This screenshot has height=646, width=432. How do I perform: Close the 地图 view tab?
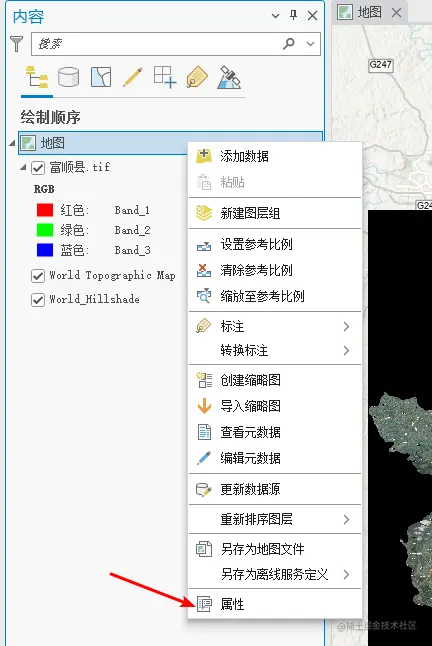tap(397, 12)
